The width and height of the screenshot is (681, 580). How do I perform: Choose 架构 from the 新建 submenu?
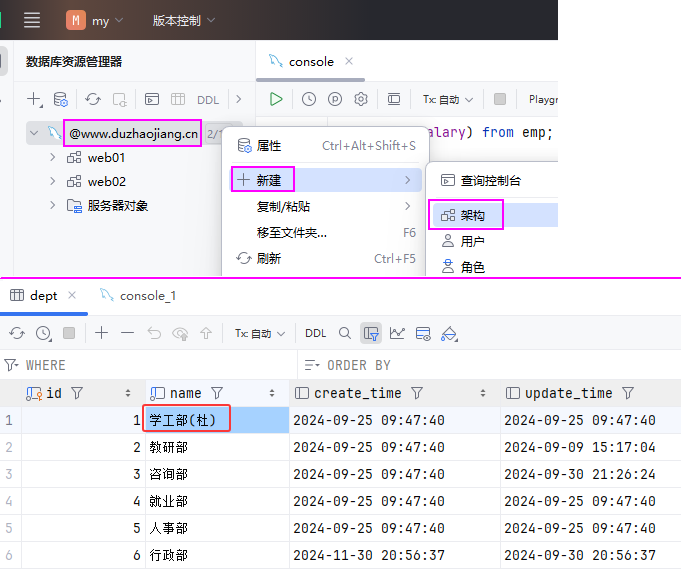(x=472, y=214)
